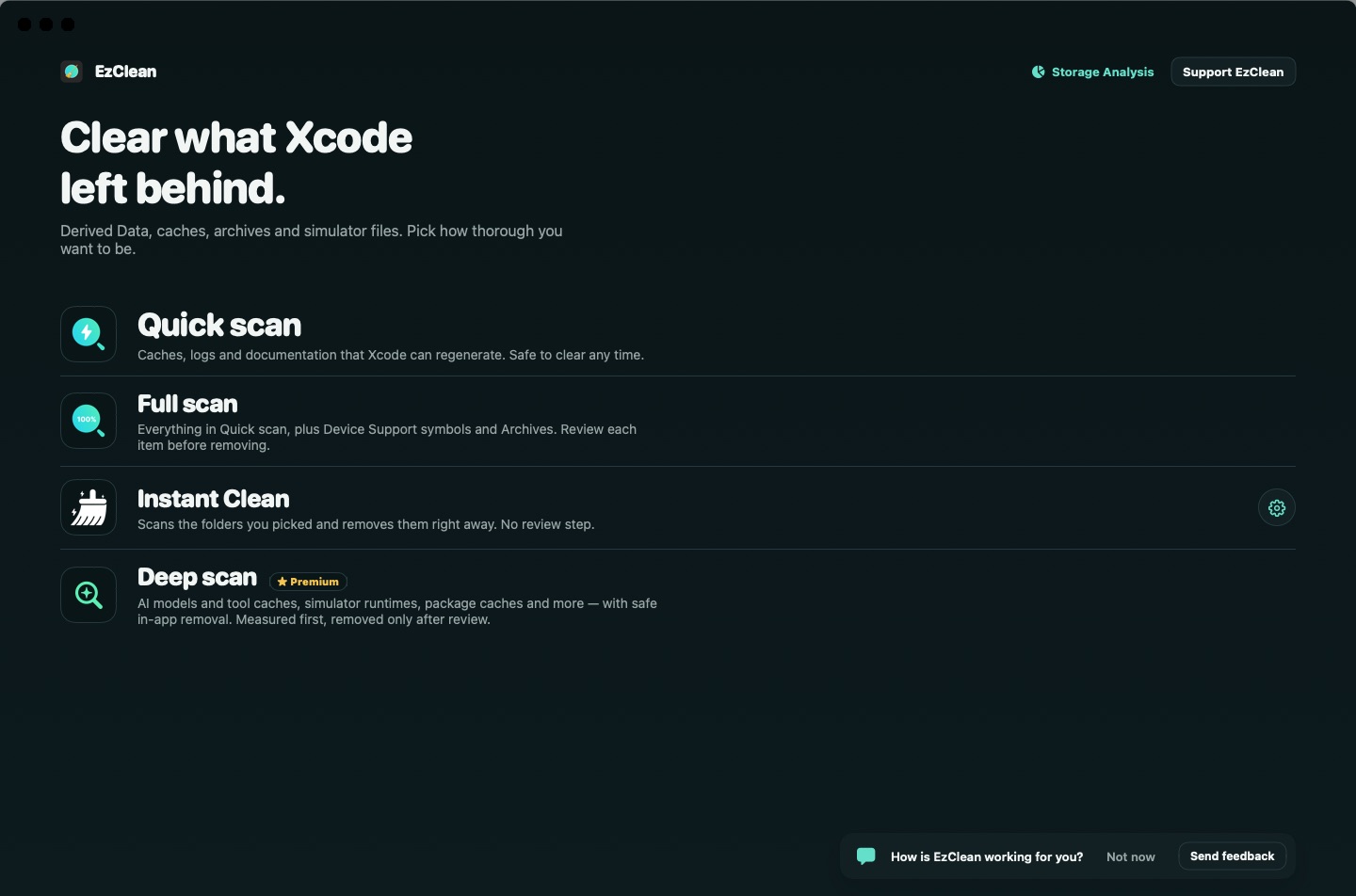Select the Deep scan heading
The width and height of the screenshot is (1356, 896).
[197, 577]
